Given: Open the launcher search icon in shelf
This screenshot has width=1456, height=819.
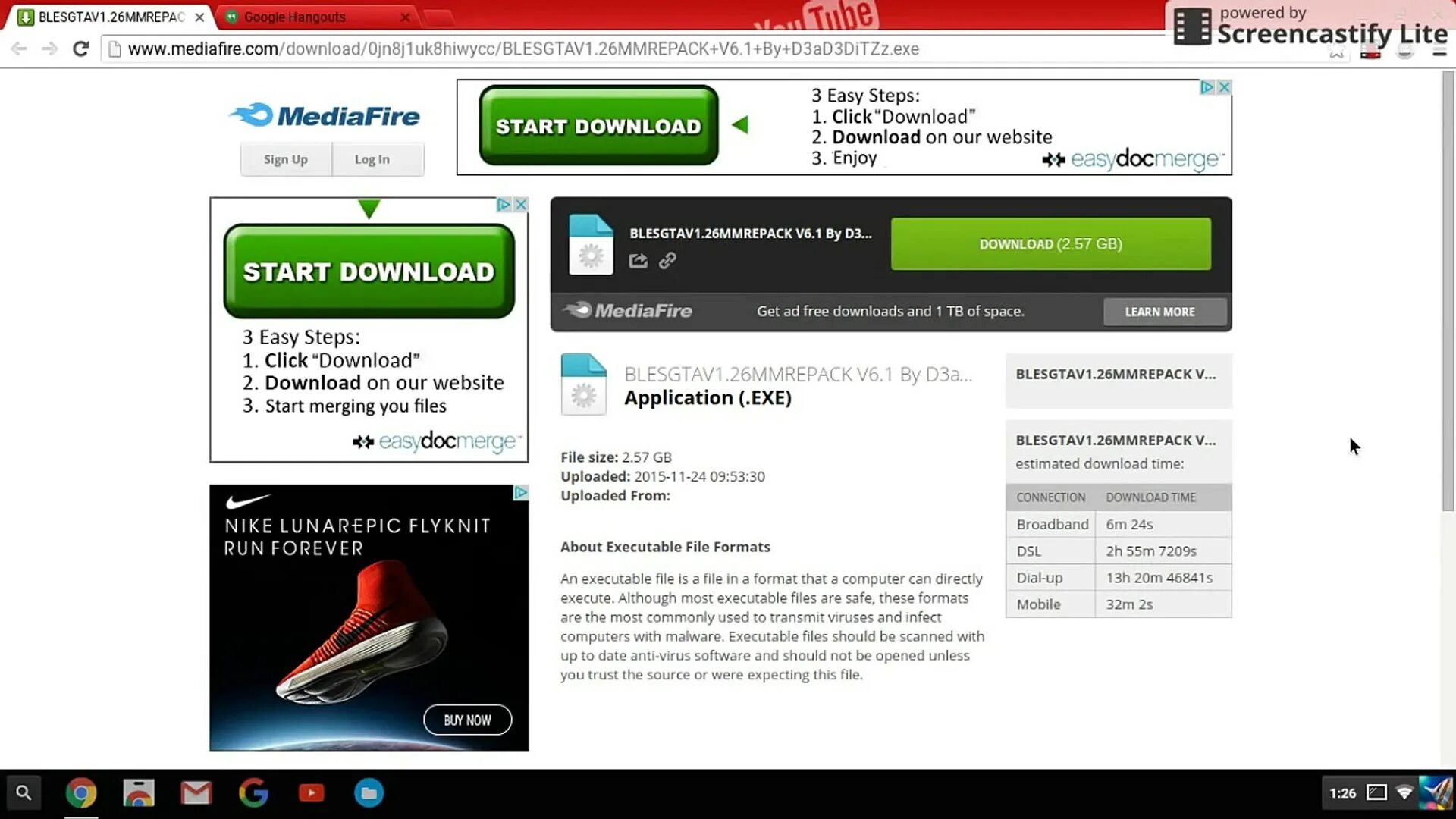Looking at the screenshot, I should 24,793.
